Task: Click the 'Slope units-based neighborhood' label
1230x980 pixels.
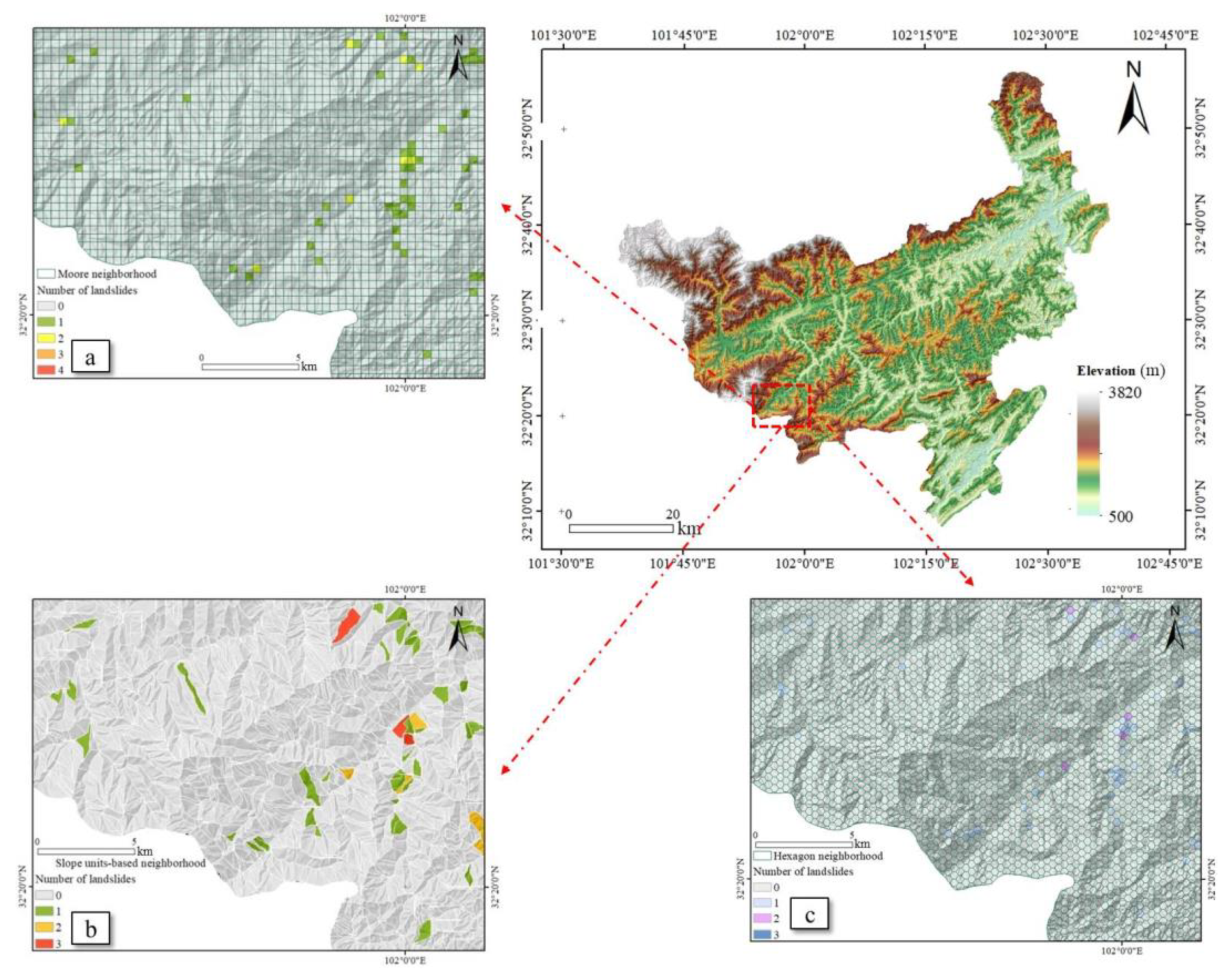Action: coord(130,863)
